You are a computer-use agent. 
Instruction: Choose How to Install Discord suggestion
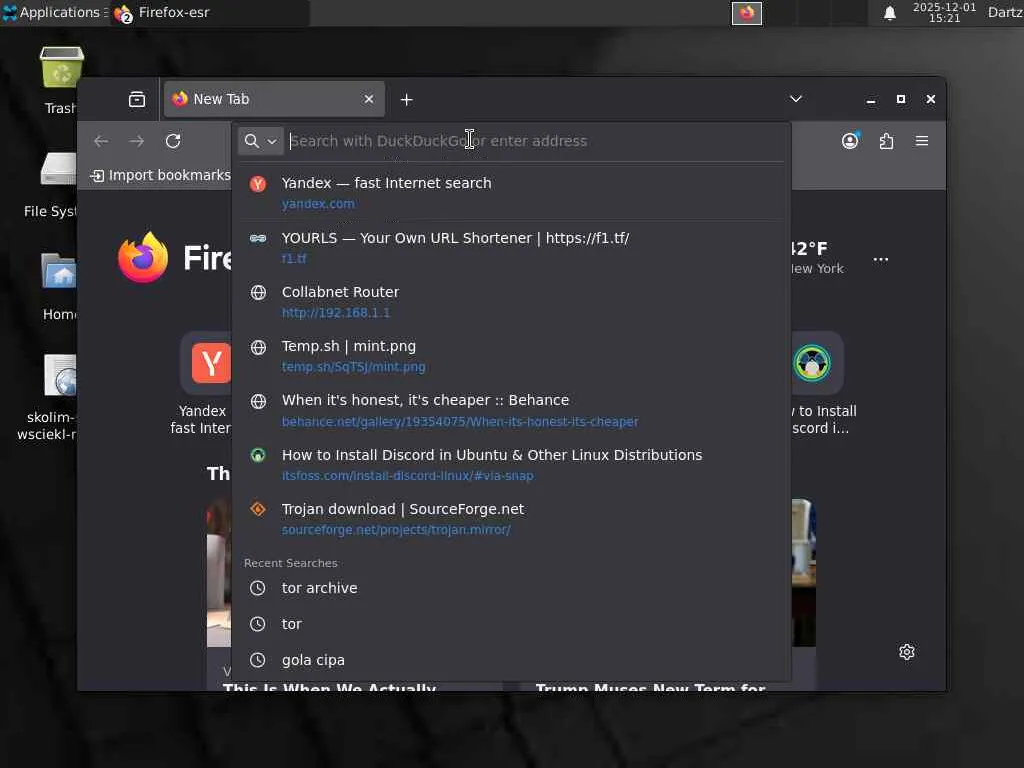click(511, 464)
